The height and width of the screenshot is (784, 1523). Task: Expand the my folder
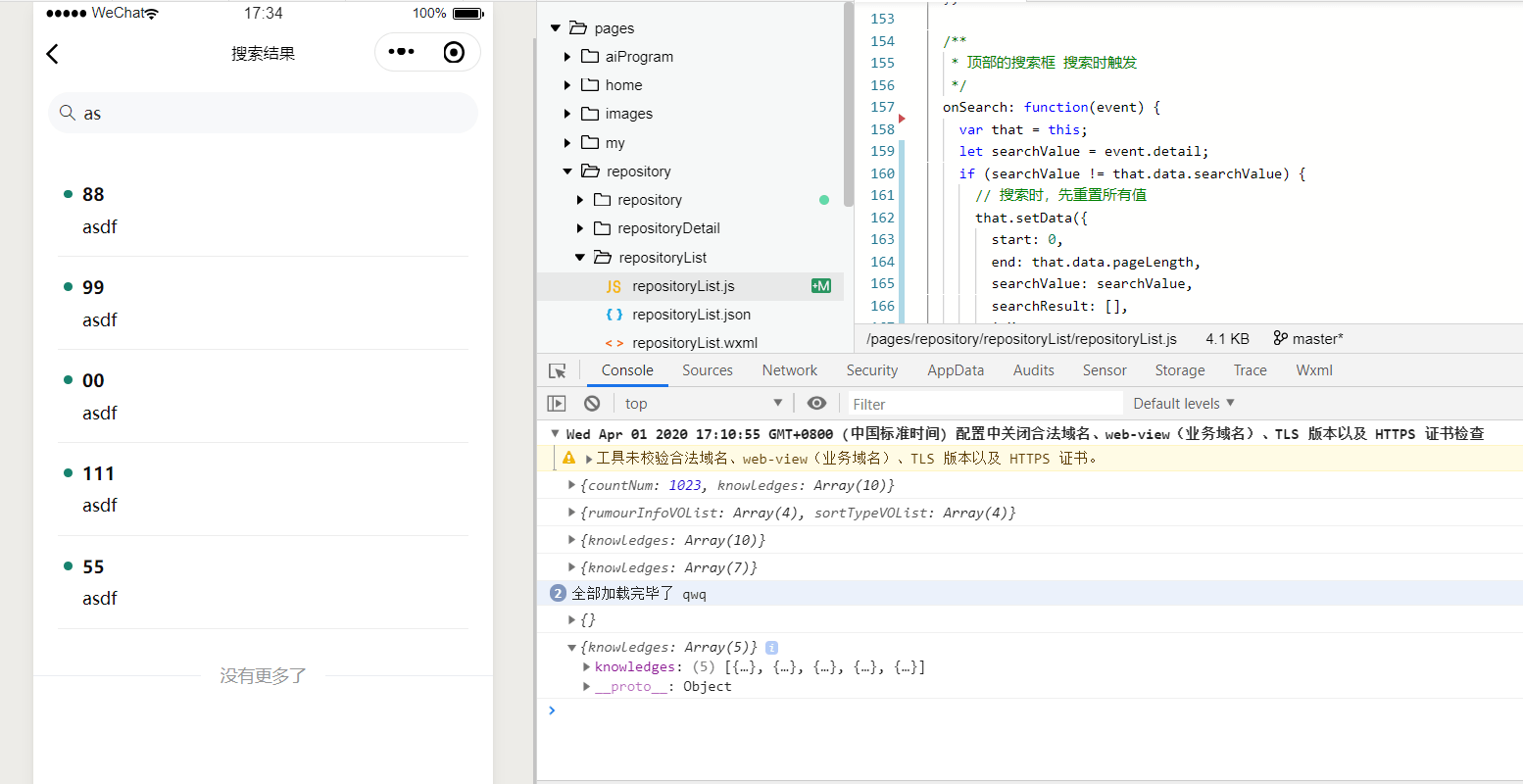[x=567, y=143]
